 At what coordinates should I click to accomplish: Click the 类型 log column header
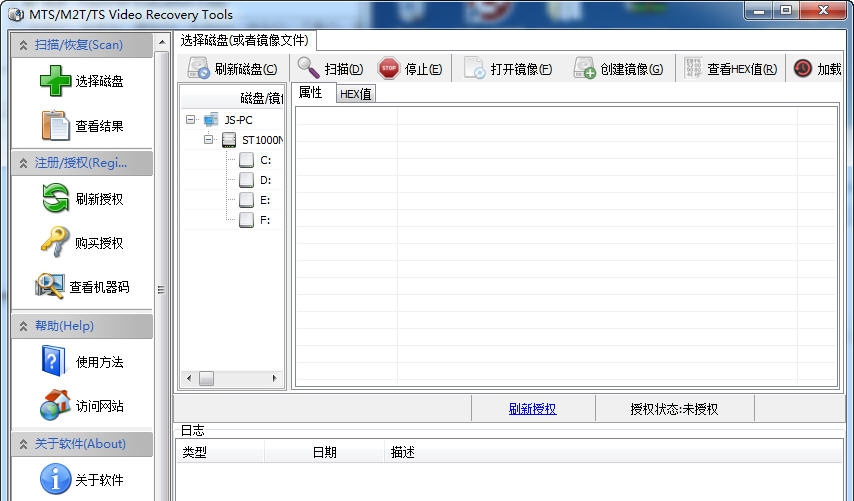(x=220, y=452)
